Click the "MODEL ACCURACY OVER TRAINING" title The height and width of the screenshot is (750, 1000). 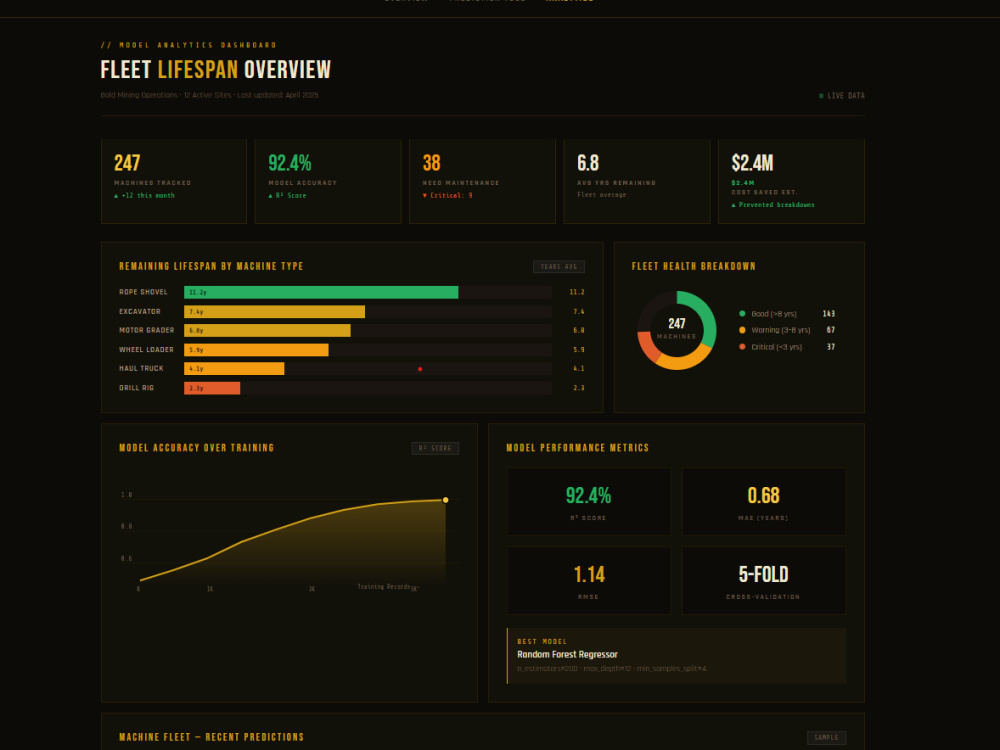(196, 448)
